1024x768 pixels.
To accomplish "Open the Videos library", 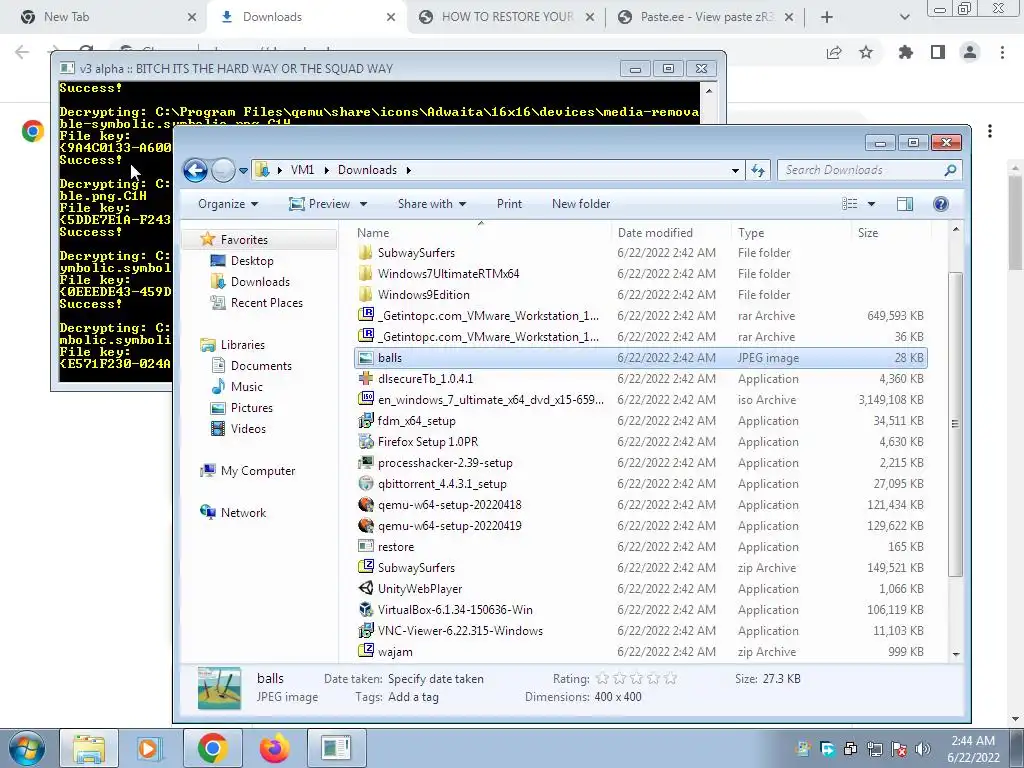I will pos(248,428).
